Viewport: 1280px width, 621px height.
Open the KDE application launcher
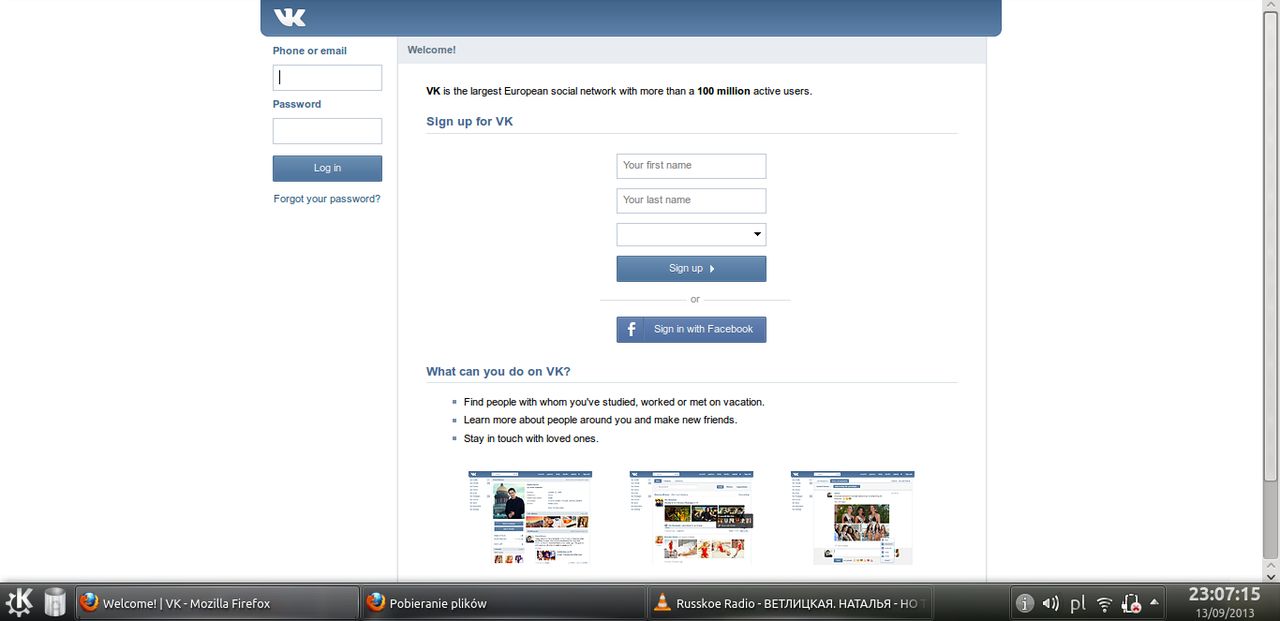click(x=20, y=602)
